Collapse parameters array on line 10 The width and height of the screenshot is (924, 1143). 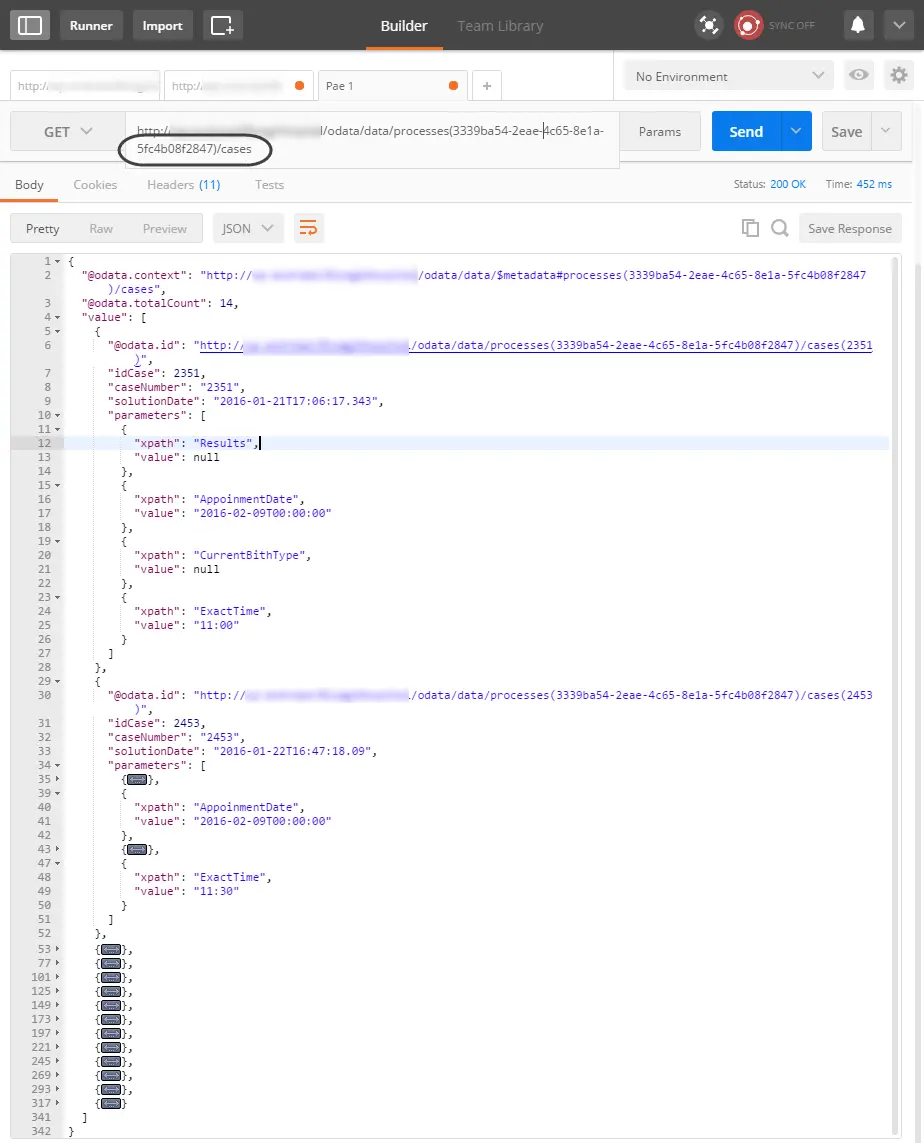click(x=58, y=416)
